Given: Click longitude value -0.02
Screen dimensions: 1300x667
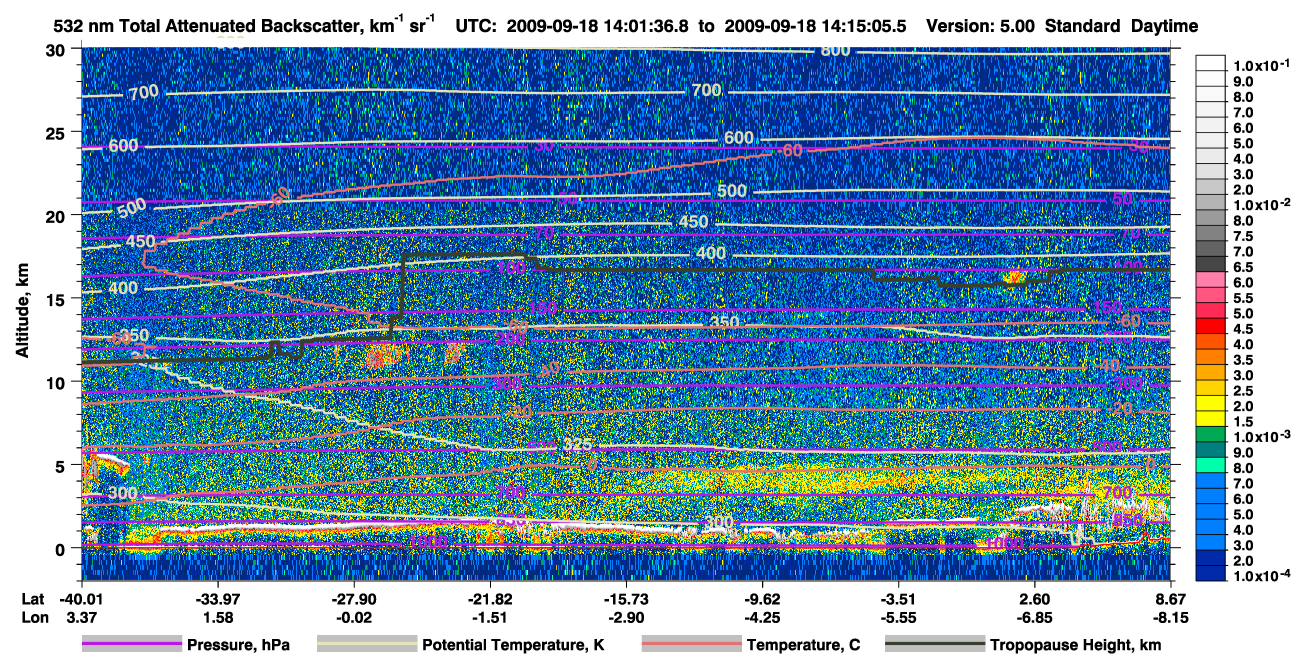Looking at the screenshot, I should click(x=354, y=617).
